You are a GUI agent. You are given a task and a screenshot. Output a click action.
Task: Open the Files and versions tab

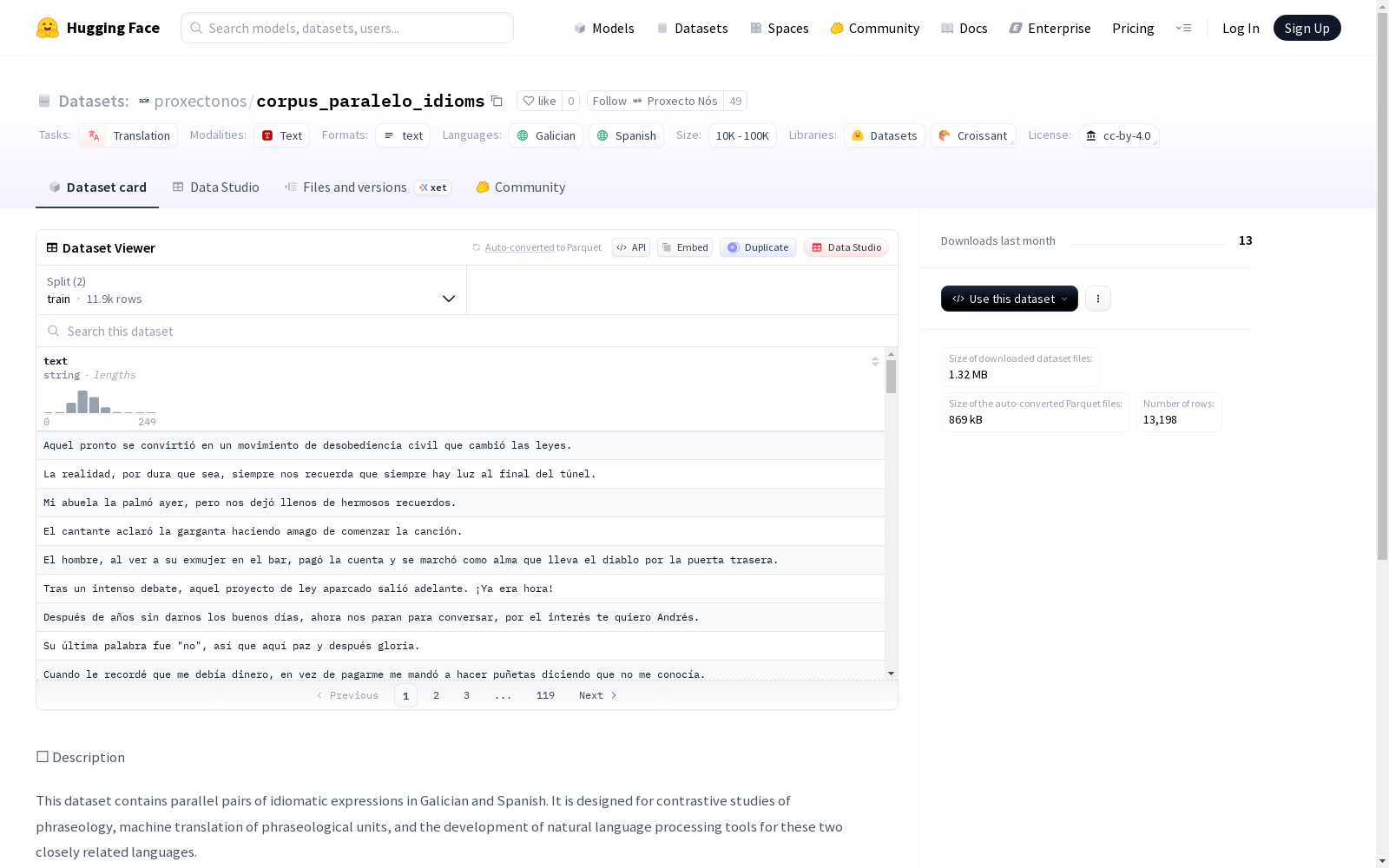[367, 187]
